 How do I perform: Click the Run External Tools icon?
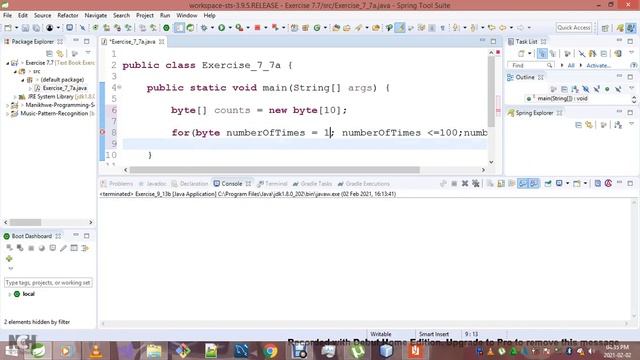[x=239, y=28]
